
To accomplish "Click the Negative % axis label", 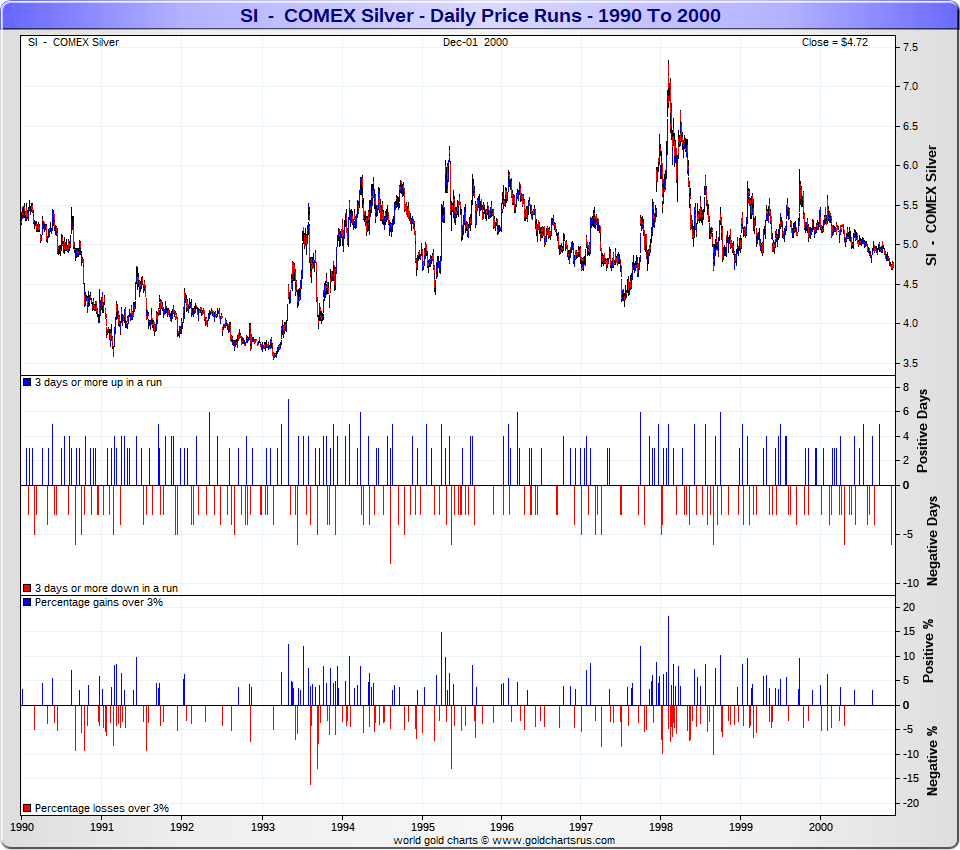I will coord(932,761).
